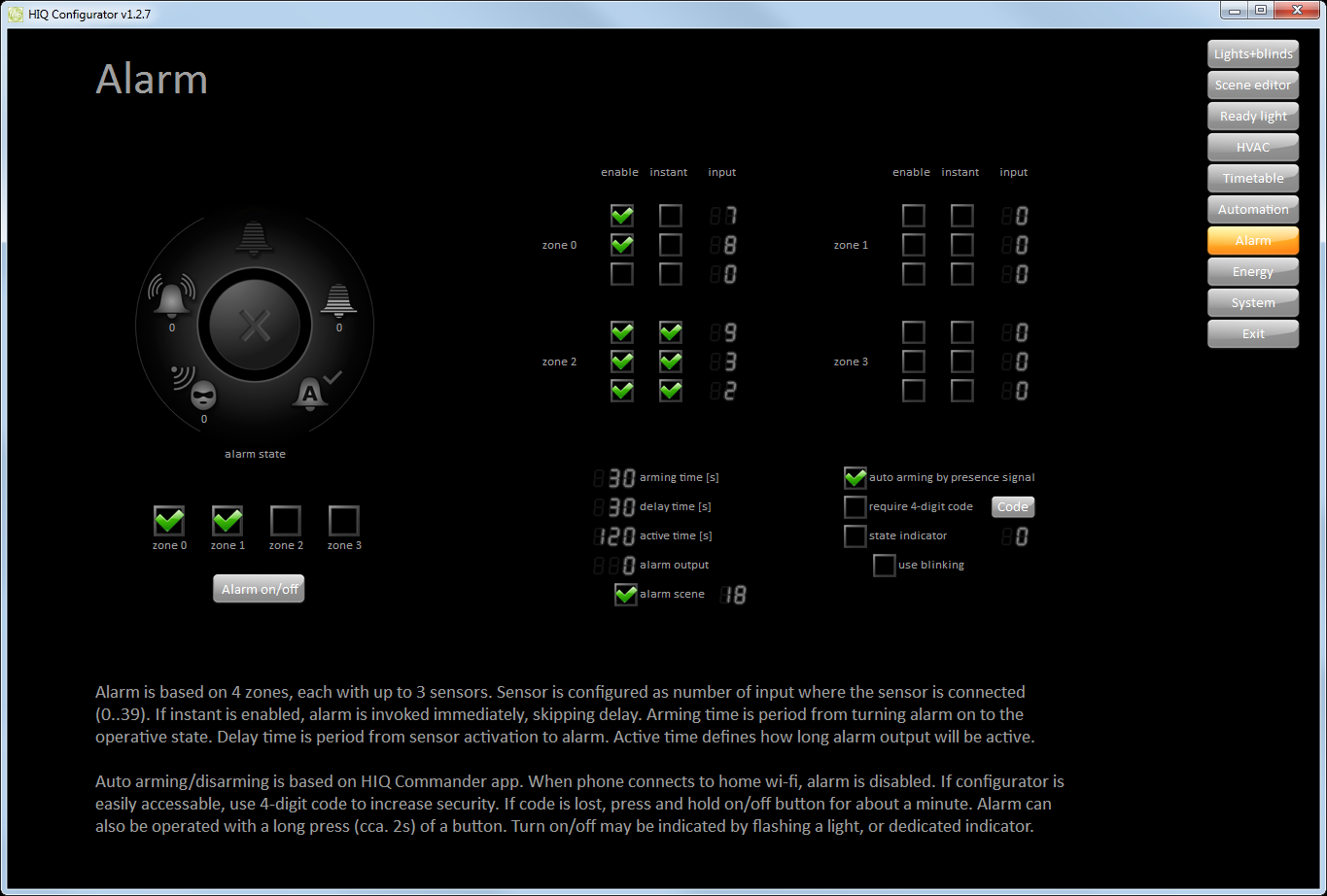The height and width of the screenshot is (896, 1327).
Task: Click the ringing bell icon with sound waves
Action: 172,297
